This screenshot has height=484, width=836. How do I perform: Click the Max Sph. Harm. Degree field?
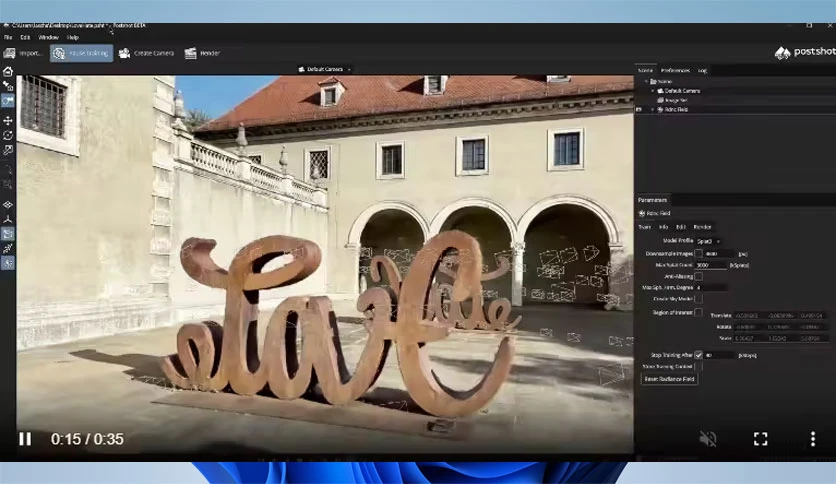click(x=711, y=287)
